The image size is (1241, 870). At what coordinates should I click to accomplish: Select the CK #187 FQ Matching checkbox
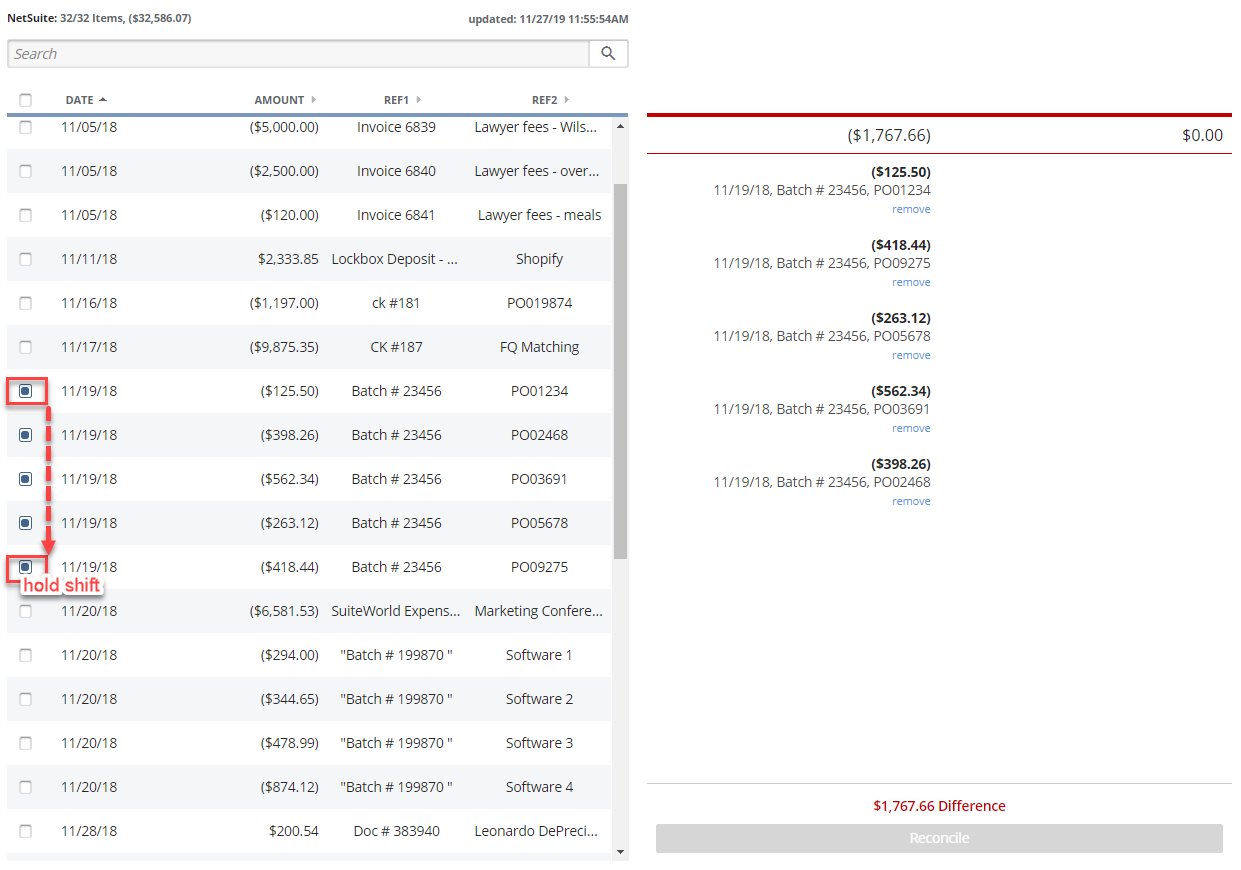[26, 347]
